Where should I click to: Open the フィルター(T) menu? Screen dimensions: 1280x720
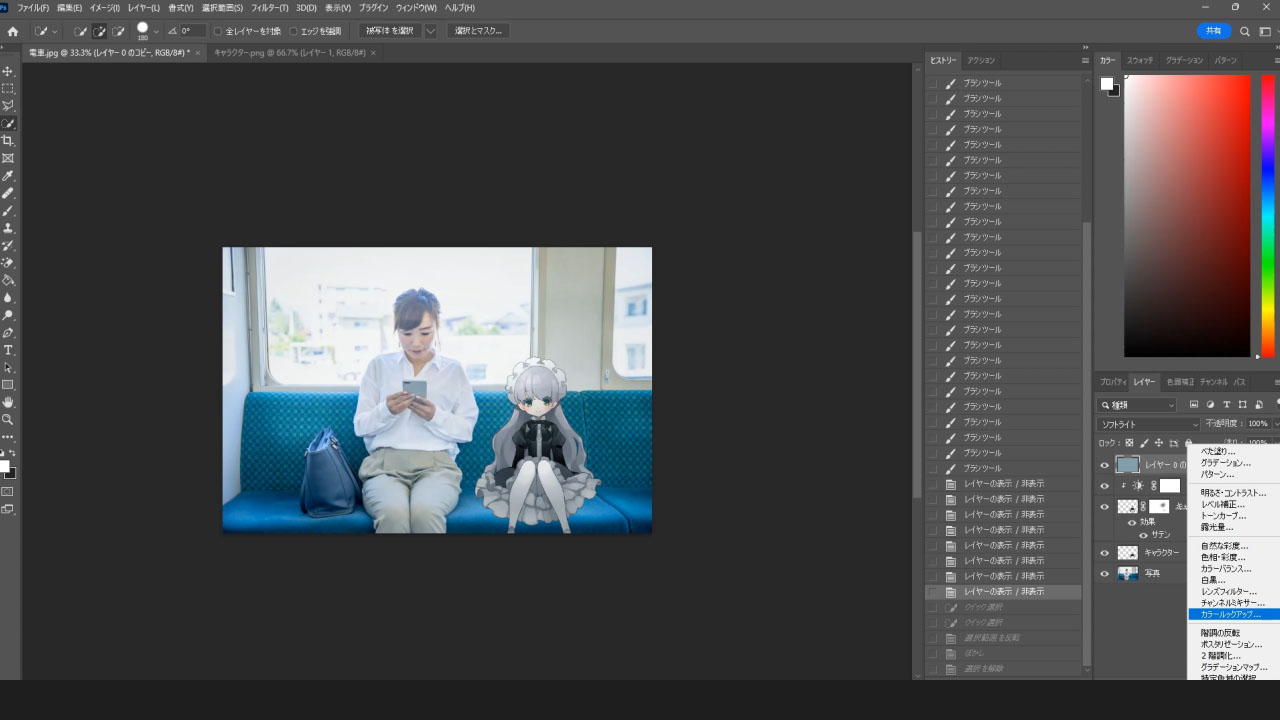[270, 7]
